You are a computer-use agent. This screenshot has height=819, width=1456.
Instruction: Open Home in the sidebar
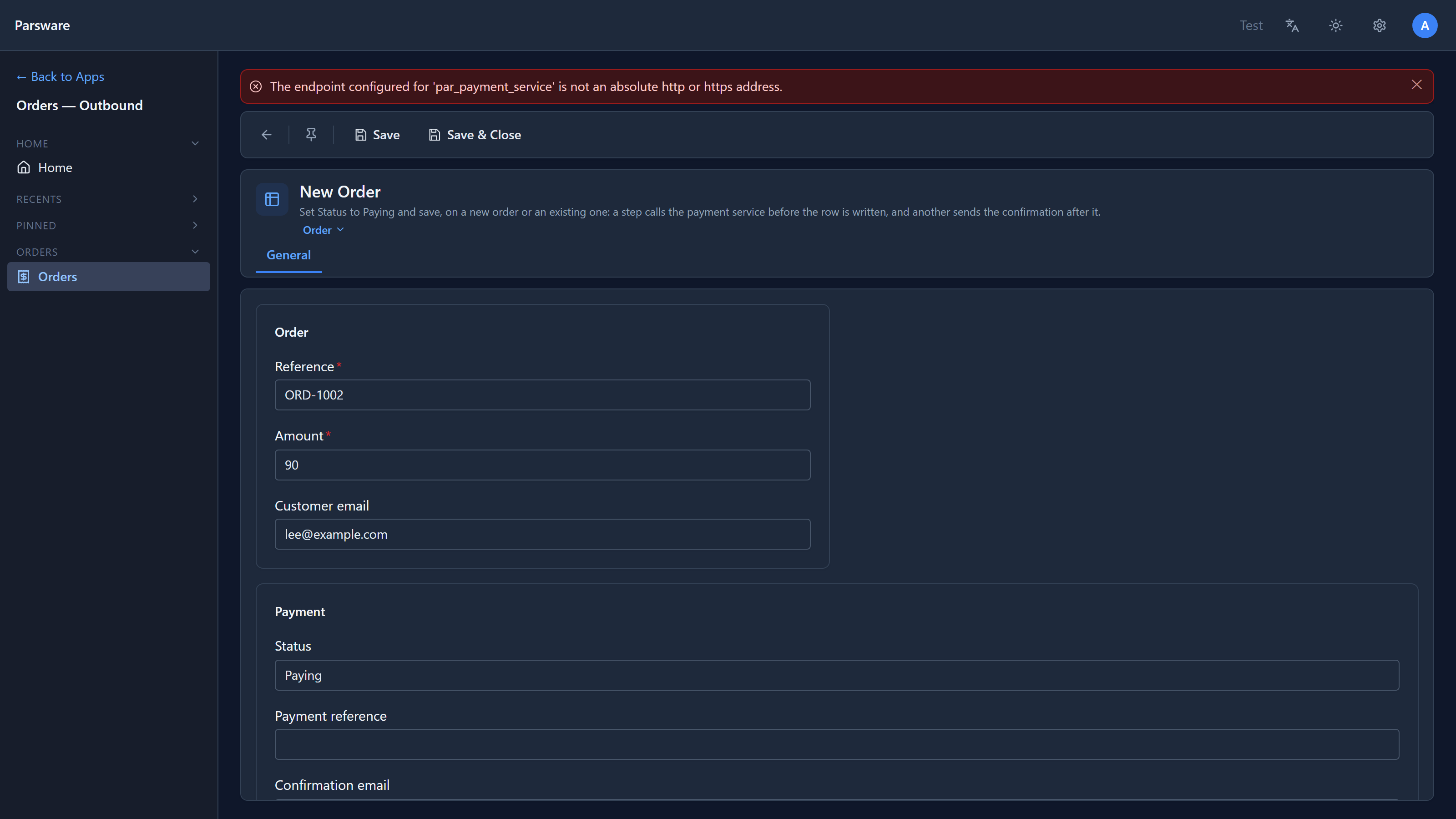click(x=109, y=167)
